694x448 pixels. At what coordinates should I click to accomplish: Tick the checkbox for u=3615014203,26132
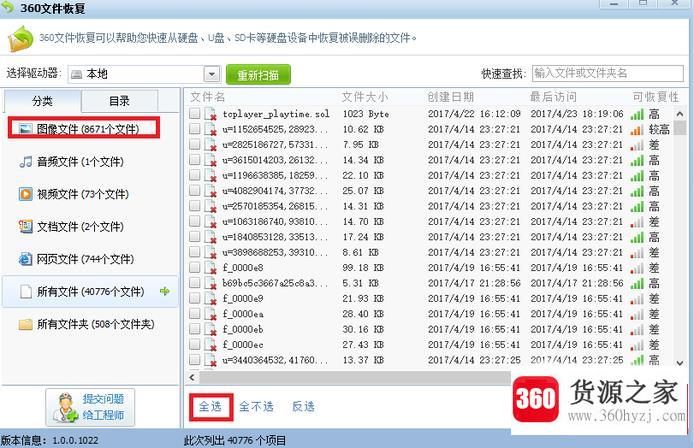(x=194, y=159)
